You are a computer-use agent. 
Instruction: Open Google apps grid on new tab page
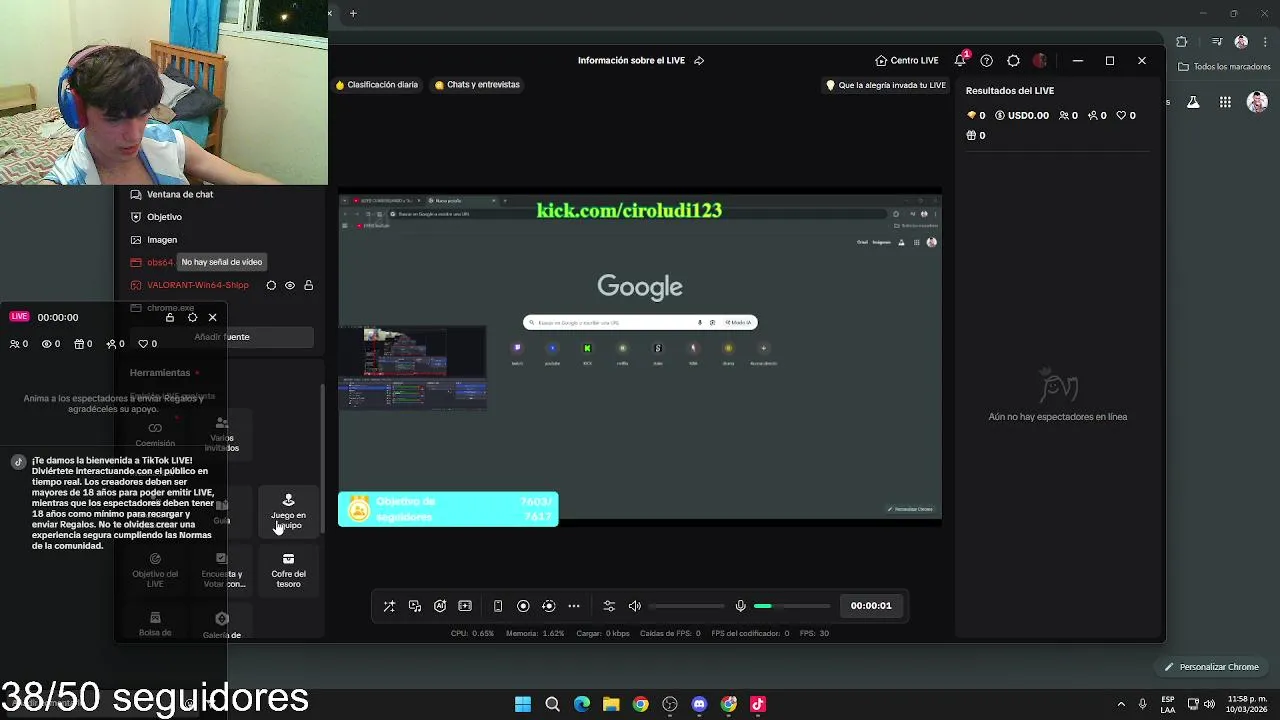[1225, 102]
